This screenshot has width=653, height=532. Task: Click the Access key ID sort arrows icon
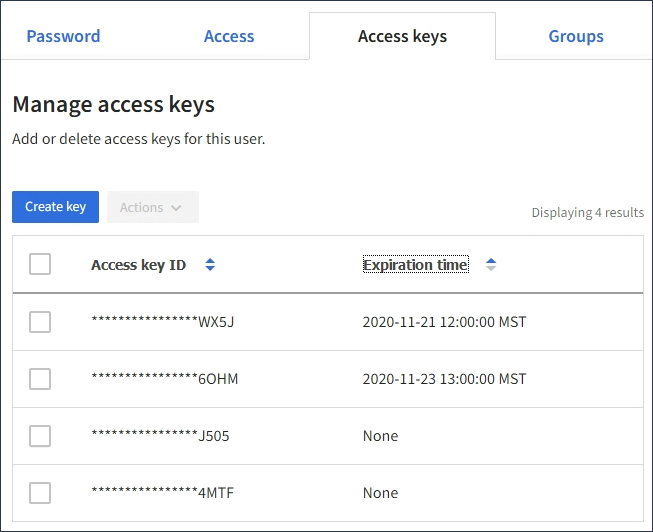(x=210, y=265)
